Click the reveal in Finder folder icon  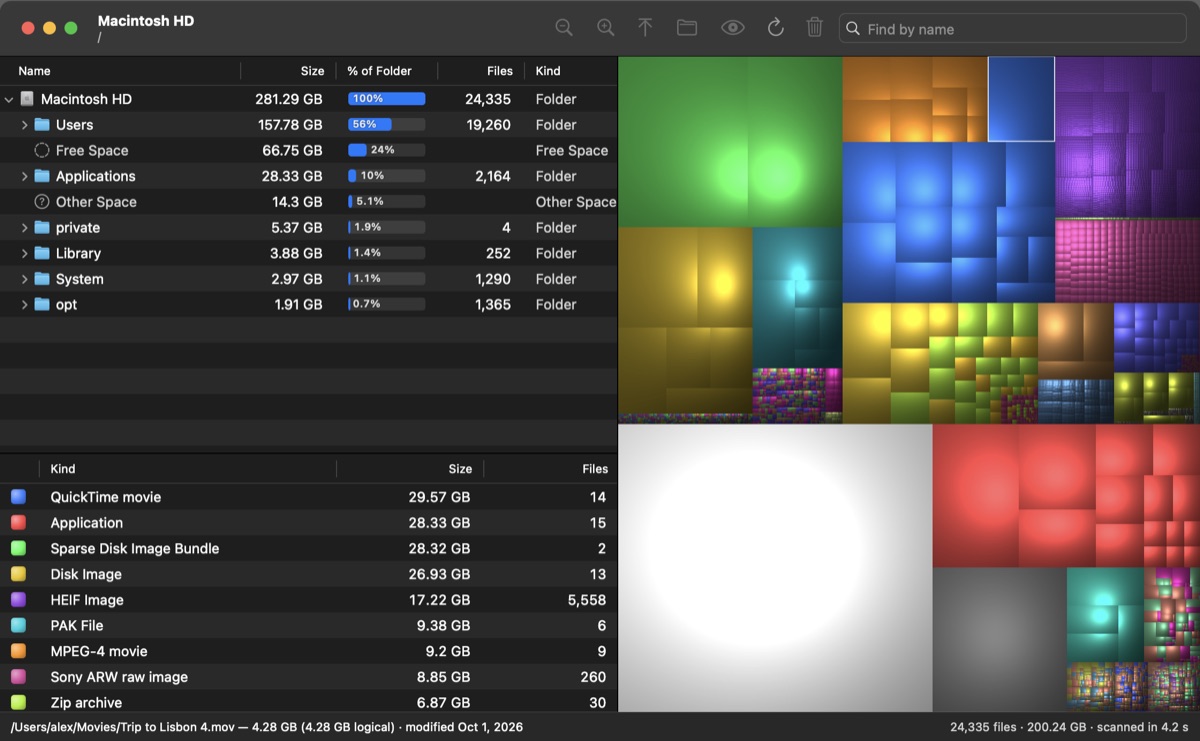click(x=687, y=28)
